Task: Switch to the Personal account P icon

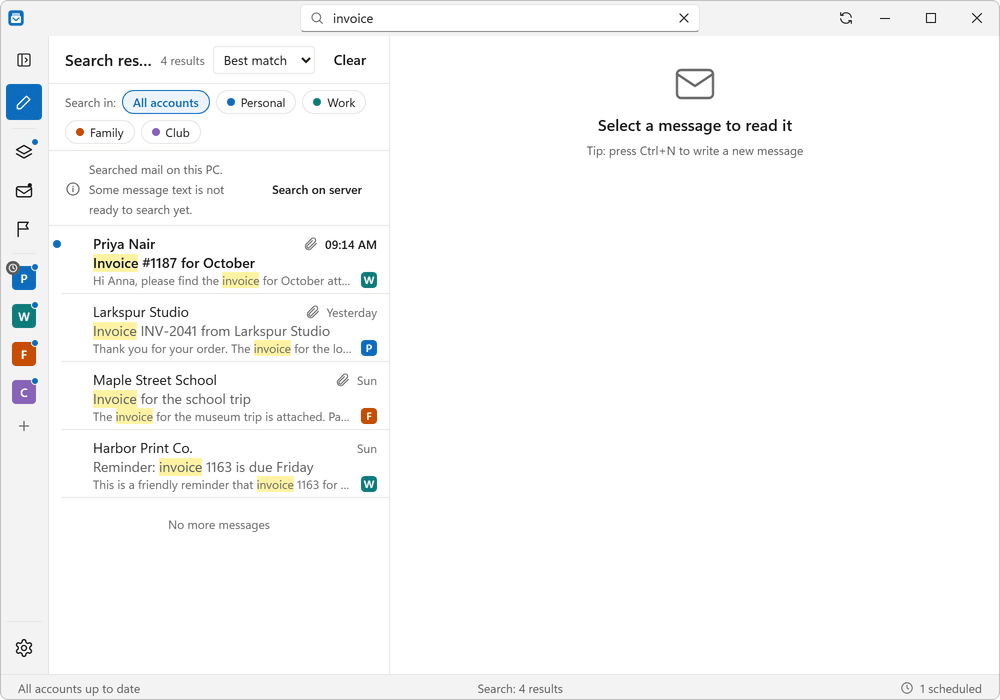Action: (x=24, y=278)
